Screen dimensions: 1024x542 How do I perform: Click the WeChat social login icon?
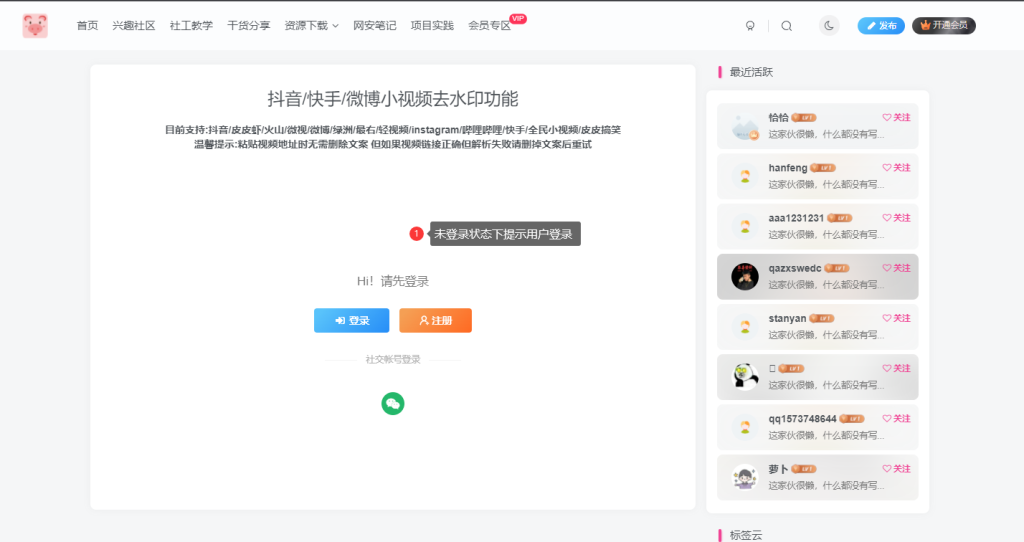(392, 404)
